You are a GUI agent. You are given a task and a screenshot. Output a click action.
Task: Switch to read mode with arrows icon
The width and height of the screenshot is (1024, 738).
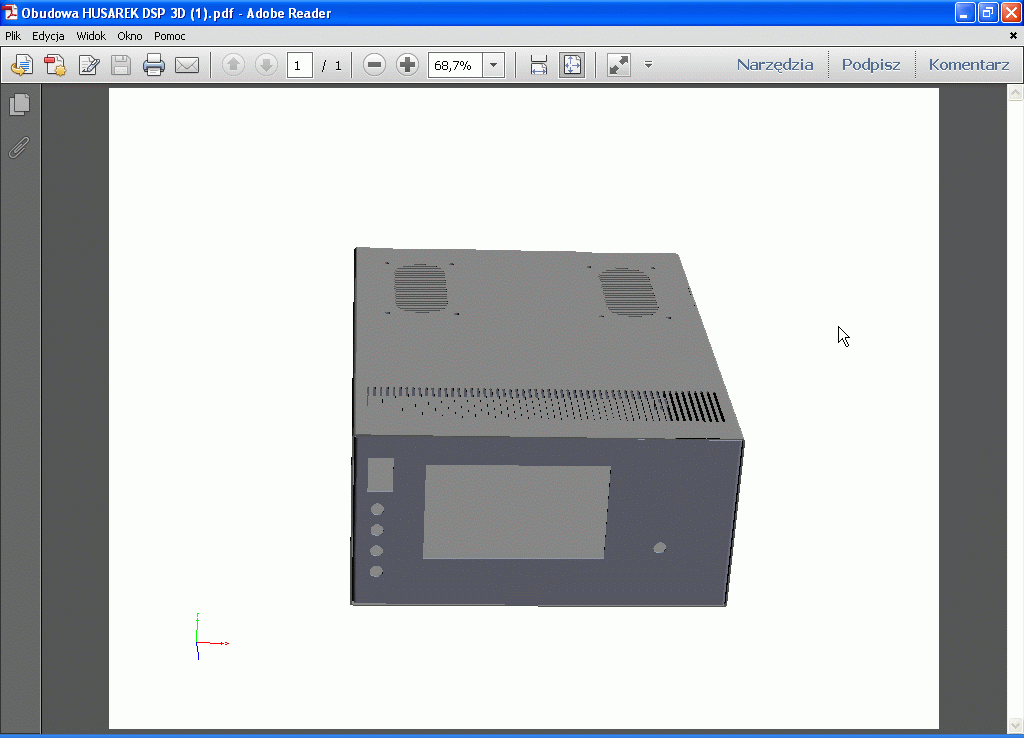click(x=619, y=66)
